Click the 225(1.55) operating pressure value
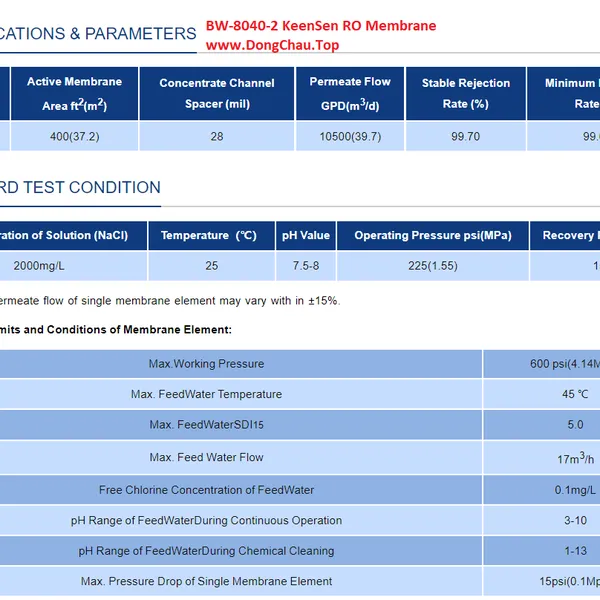Screen dimensions: 600x600 pyautogui.click(x=432, y=266)
